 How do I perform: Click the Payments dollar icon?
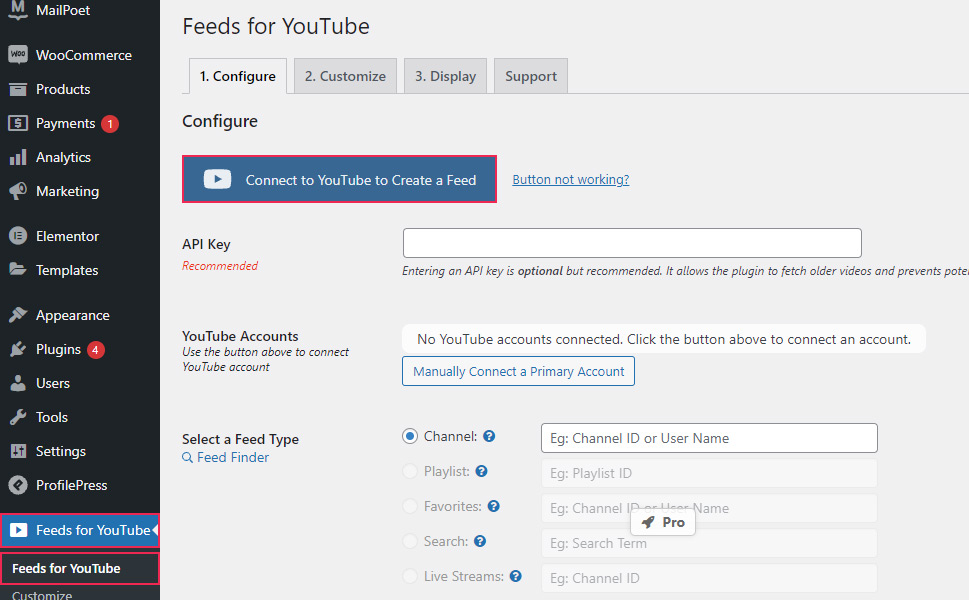[x=18, y=123]
